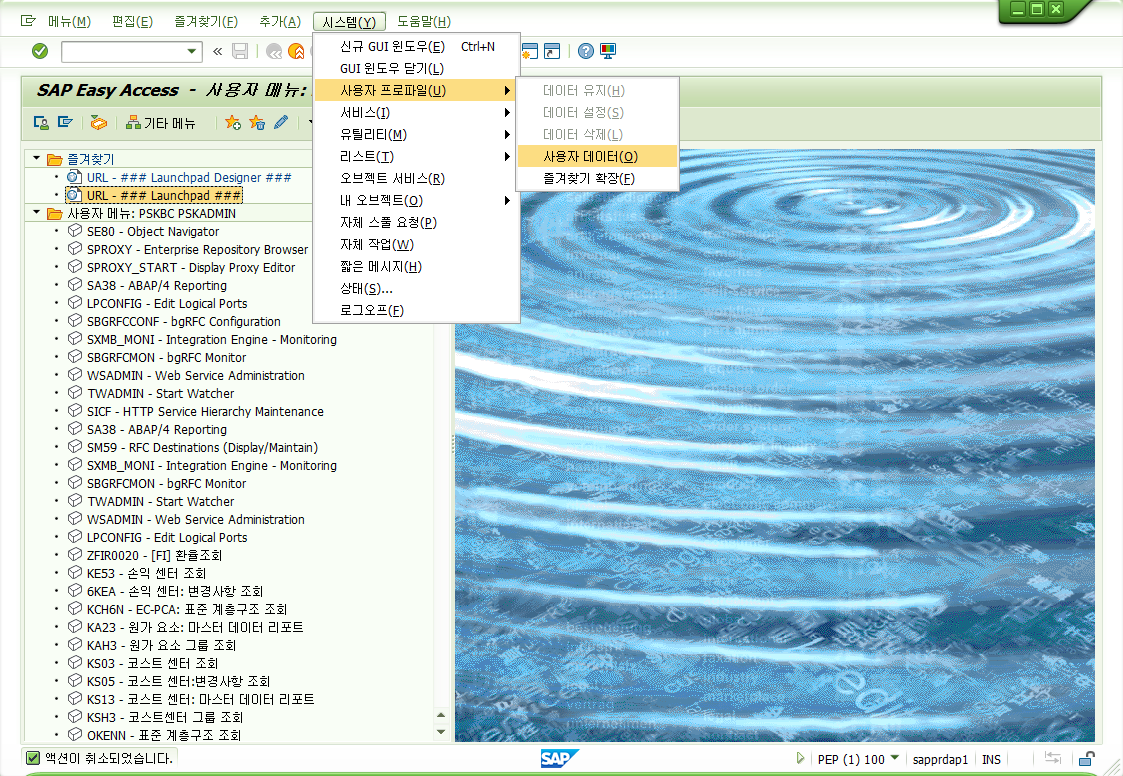Open SE80 - Object Navigator tree item
The height and width of the screenshot is (776, 1123).
pos(152,231)
